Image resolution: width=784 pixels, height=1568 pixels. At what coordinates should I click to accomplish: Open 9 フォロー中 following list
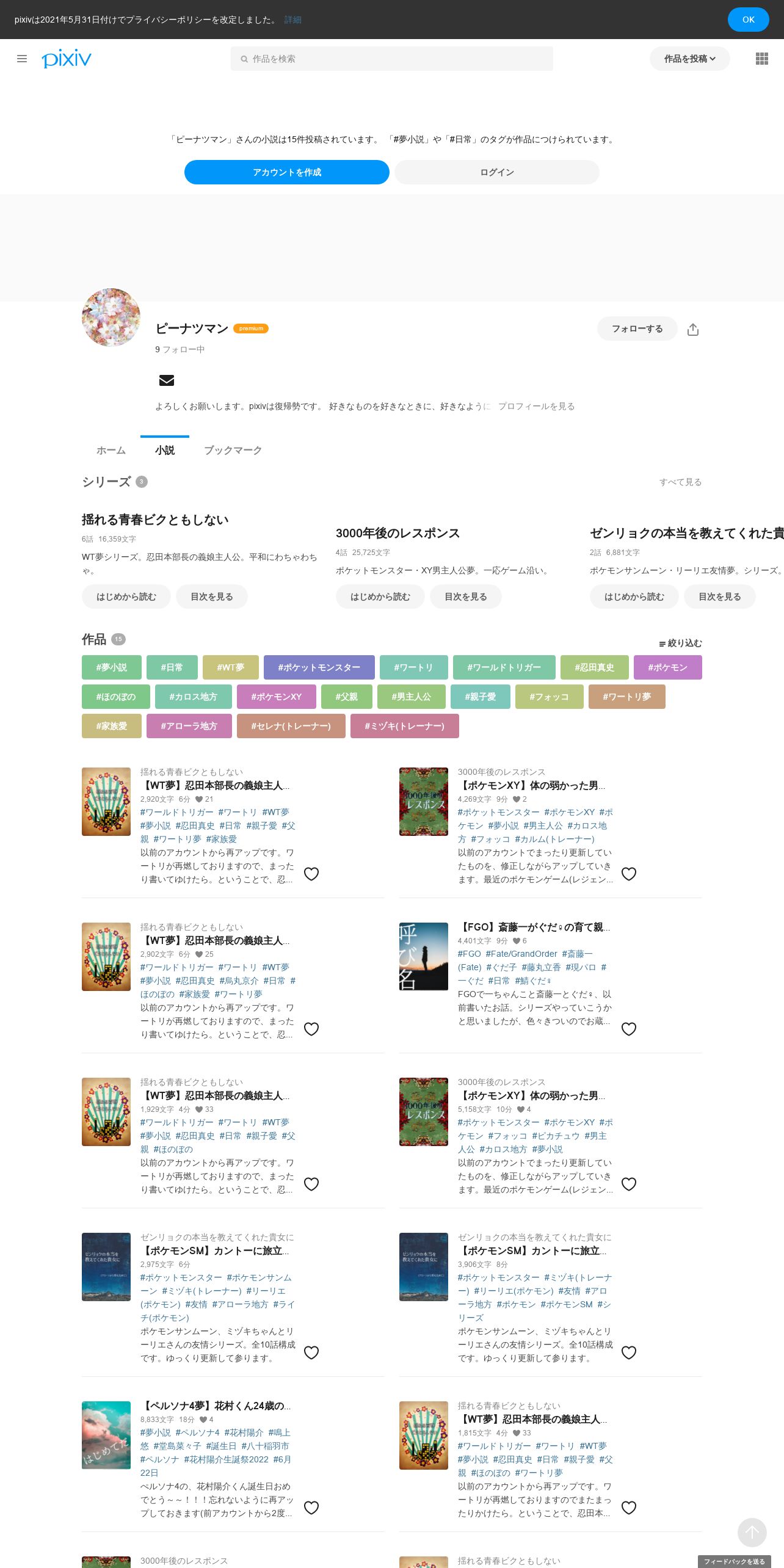tap(180, 349)
